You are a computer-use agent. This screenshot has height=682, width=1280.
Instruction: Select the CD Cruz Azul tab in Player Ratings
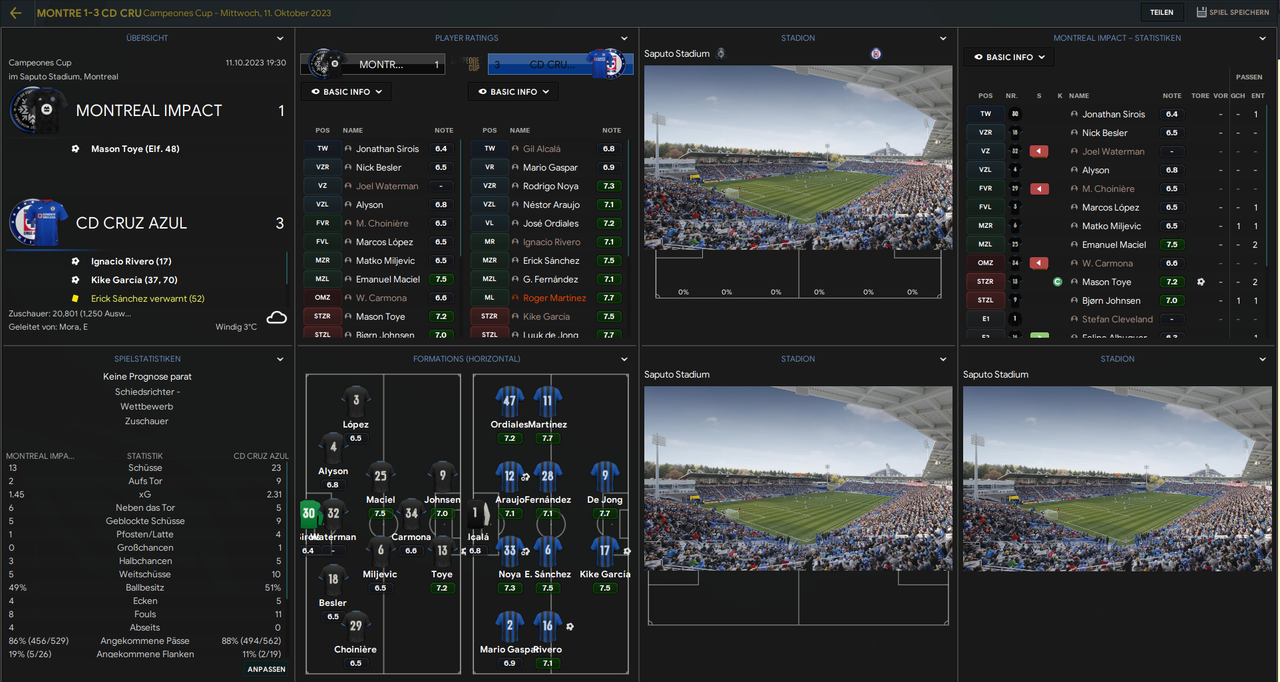click(x=559, y=64)
